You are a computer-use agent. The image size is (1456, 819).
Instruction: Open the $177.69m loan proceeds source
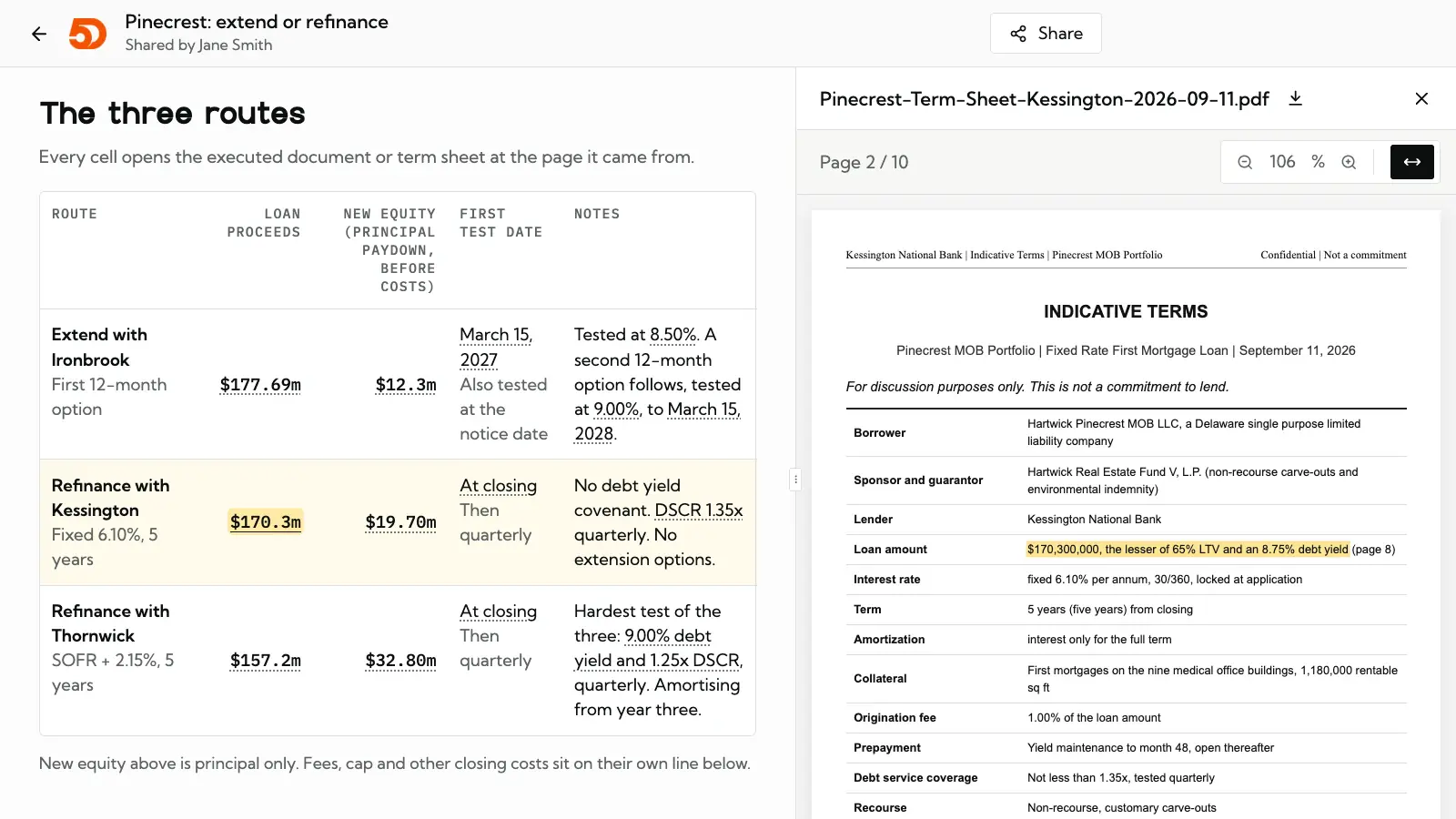coord(260,385)
